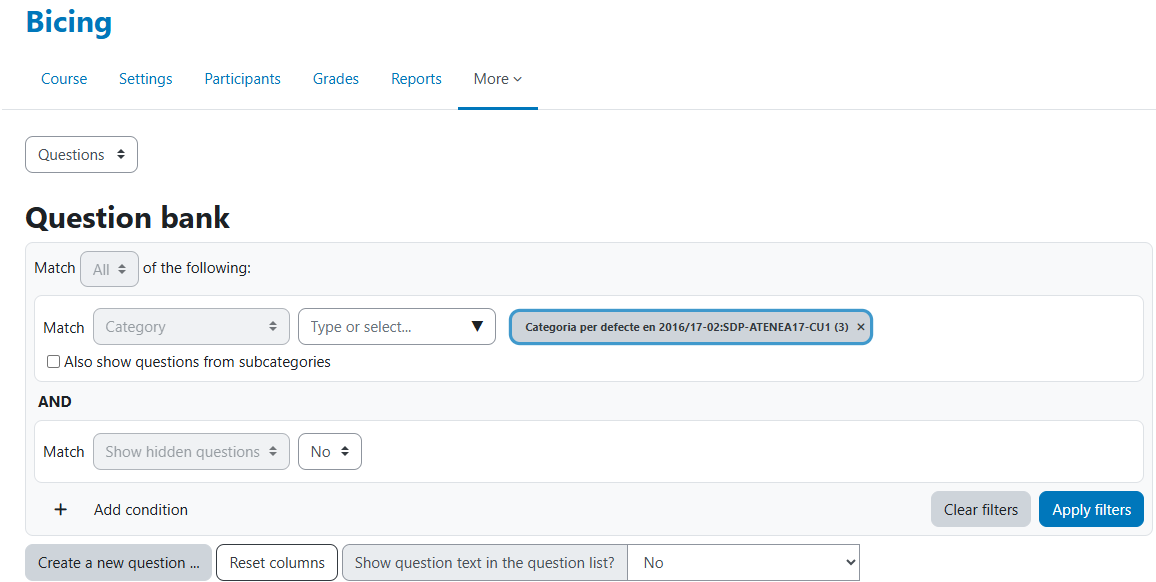Change hidden questions value from No

[x=329, y=452]
